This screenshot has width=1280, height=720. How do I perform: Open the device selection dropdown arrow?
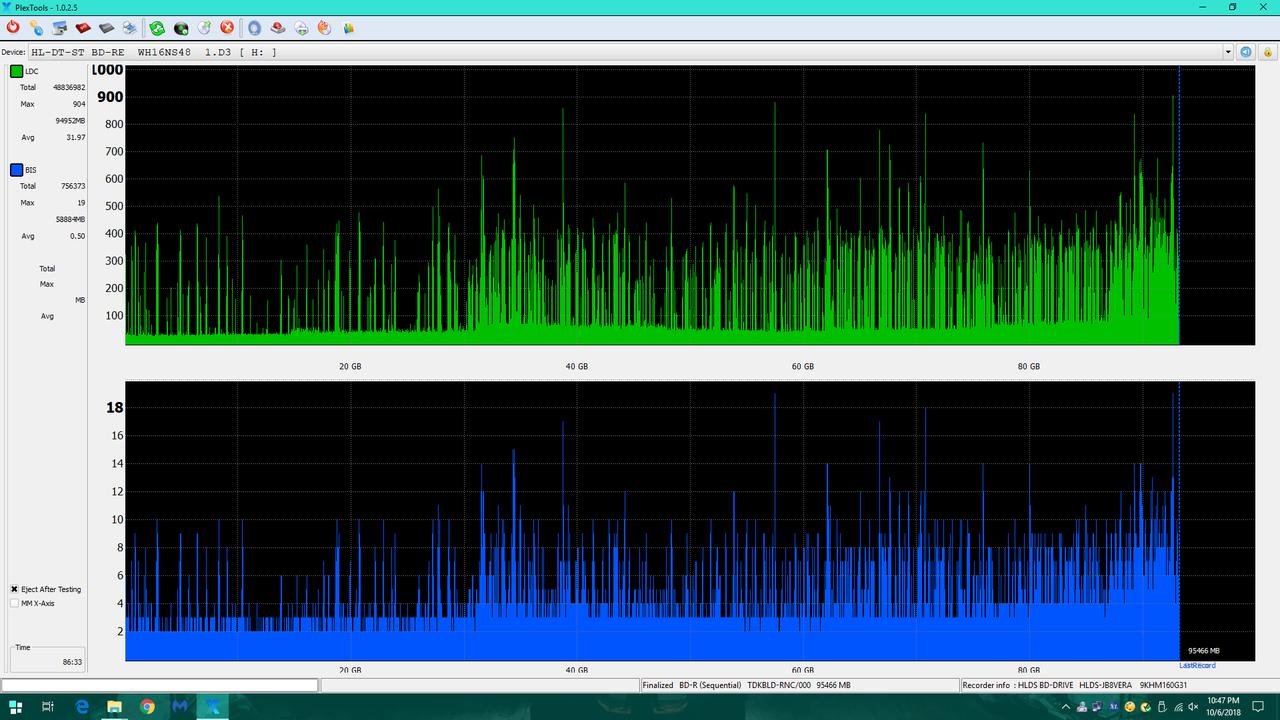click(x=1228, y=52)
